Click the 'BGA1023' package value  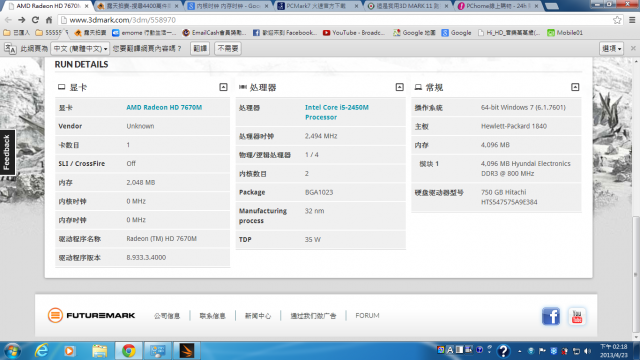coord(319,192)
